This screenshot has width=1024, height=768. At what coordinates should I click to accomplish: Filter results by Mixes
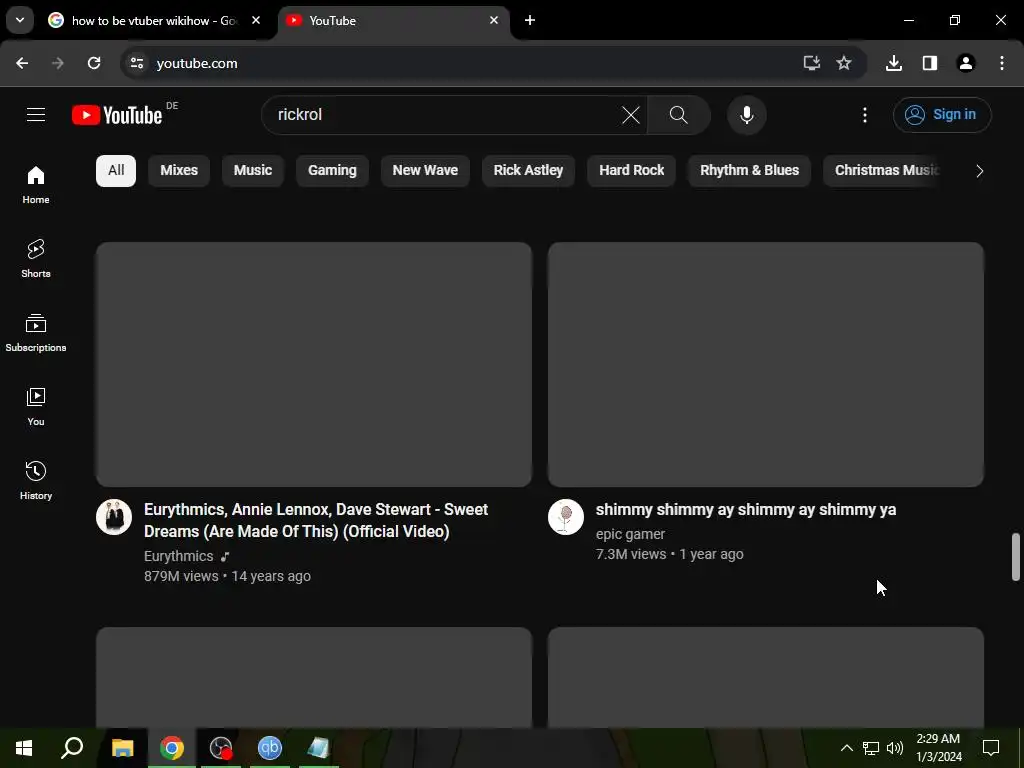point(179,170)
